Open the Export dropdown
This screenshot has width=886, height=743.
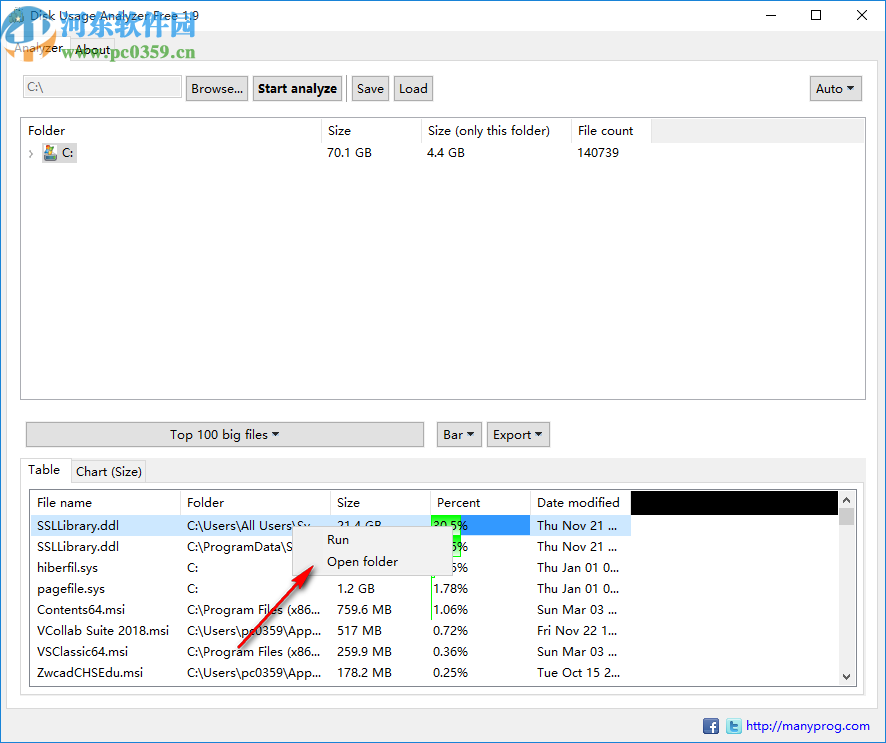tap(518, 434)
